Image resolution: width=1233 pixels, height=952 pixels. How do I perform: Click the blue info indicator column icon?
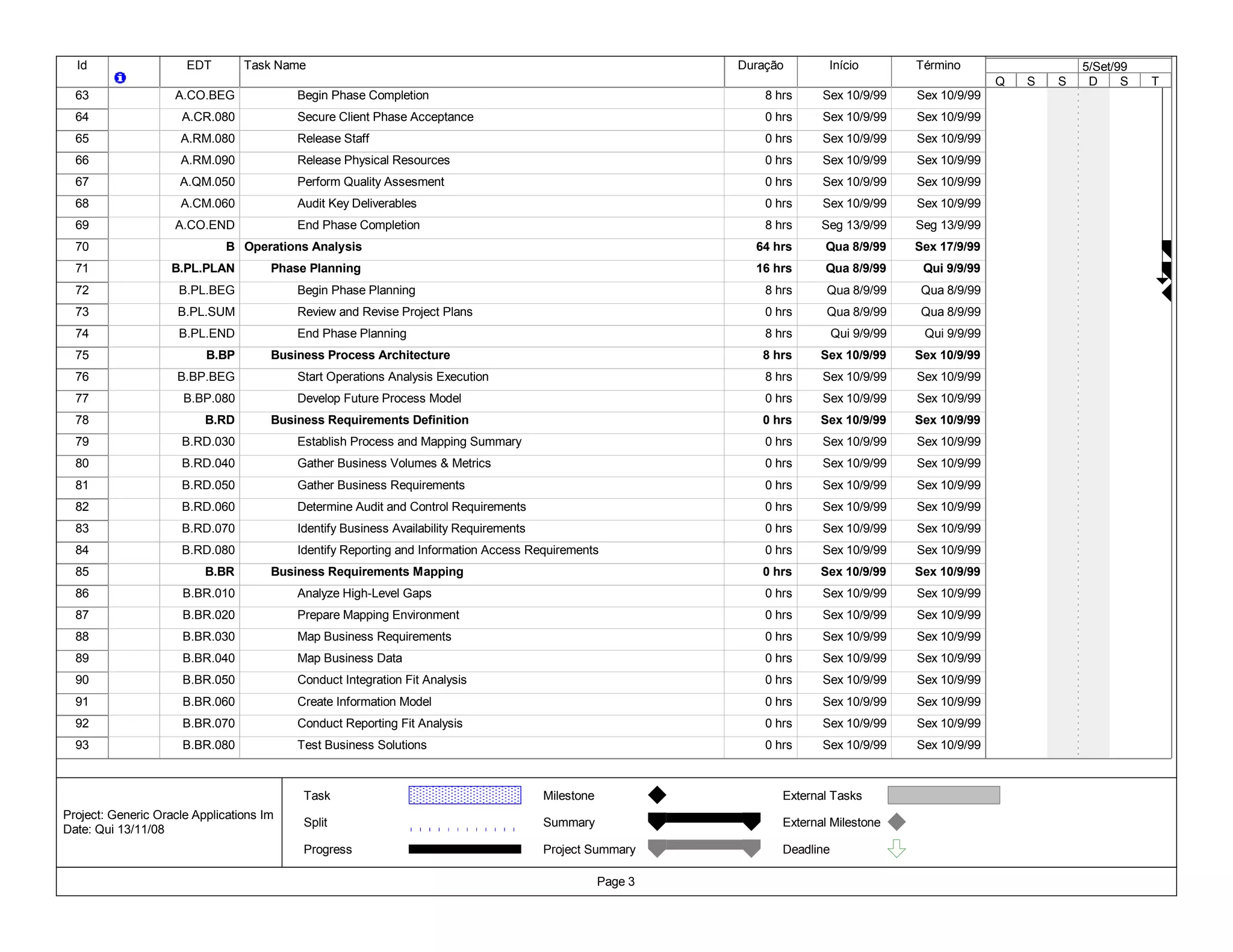pyautogui.click(x=120, y=78)
